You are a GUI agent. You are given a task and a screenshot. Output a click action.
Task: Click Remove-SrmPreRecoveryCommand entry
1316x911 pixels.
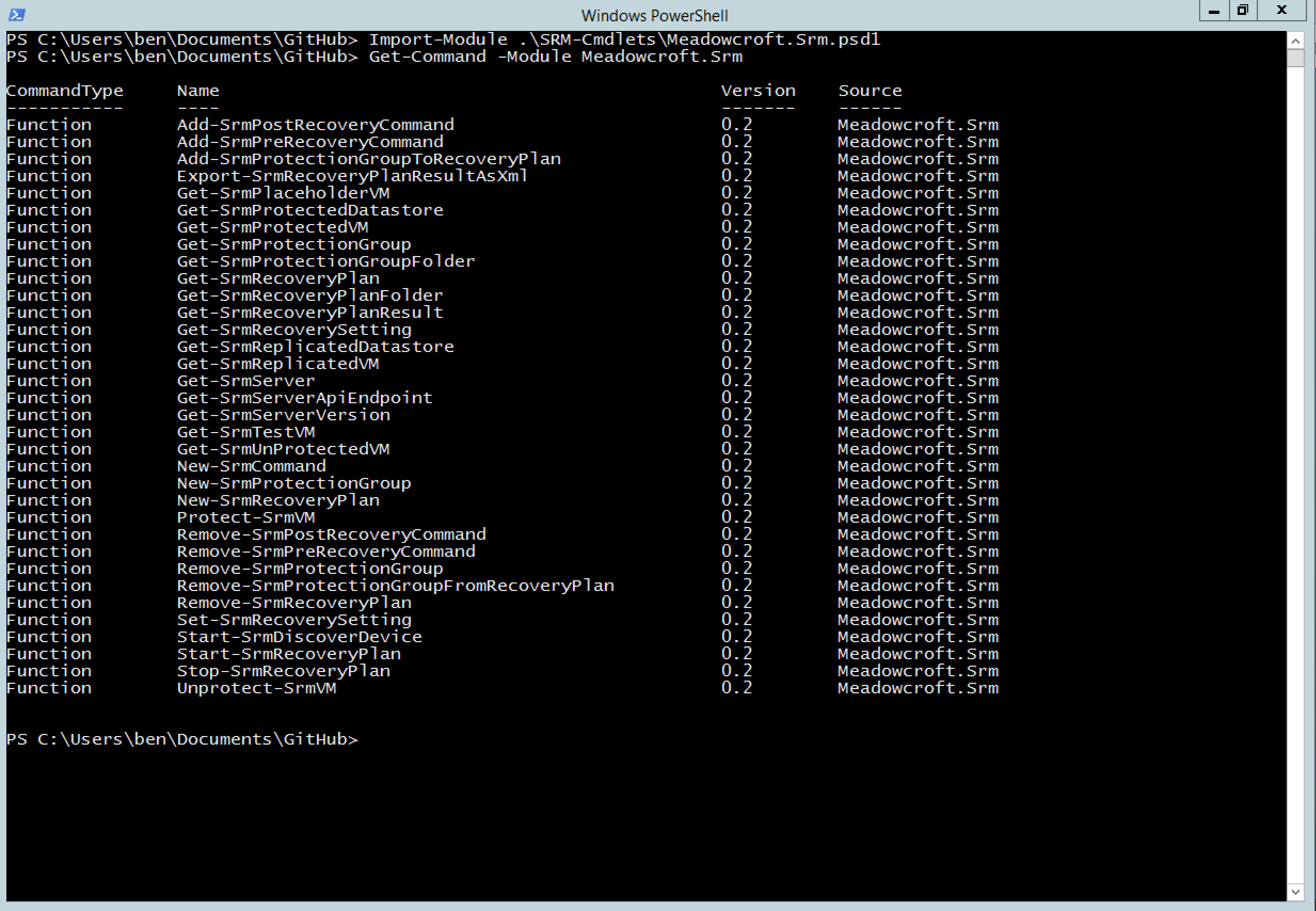point(326,552)
